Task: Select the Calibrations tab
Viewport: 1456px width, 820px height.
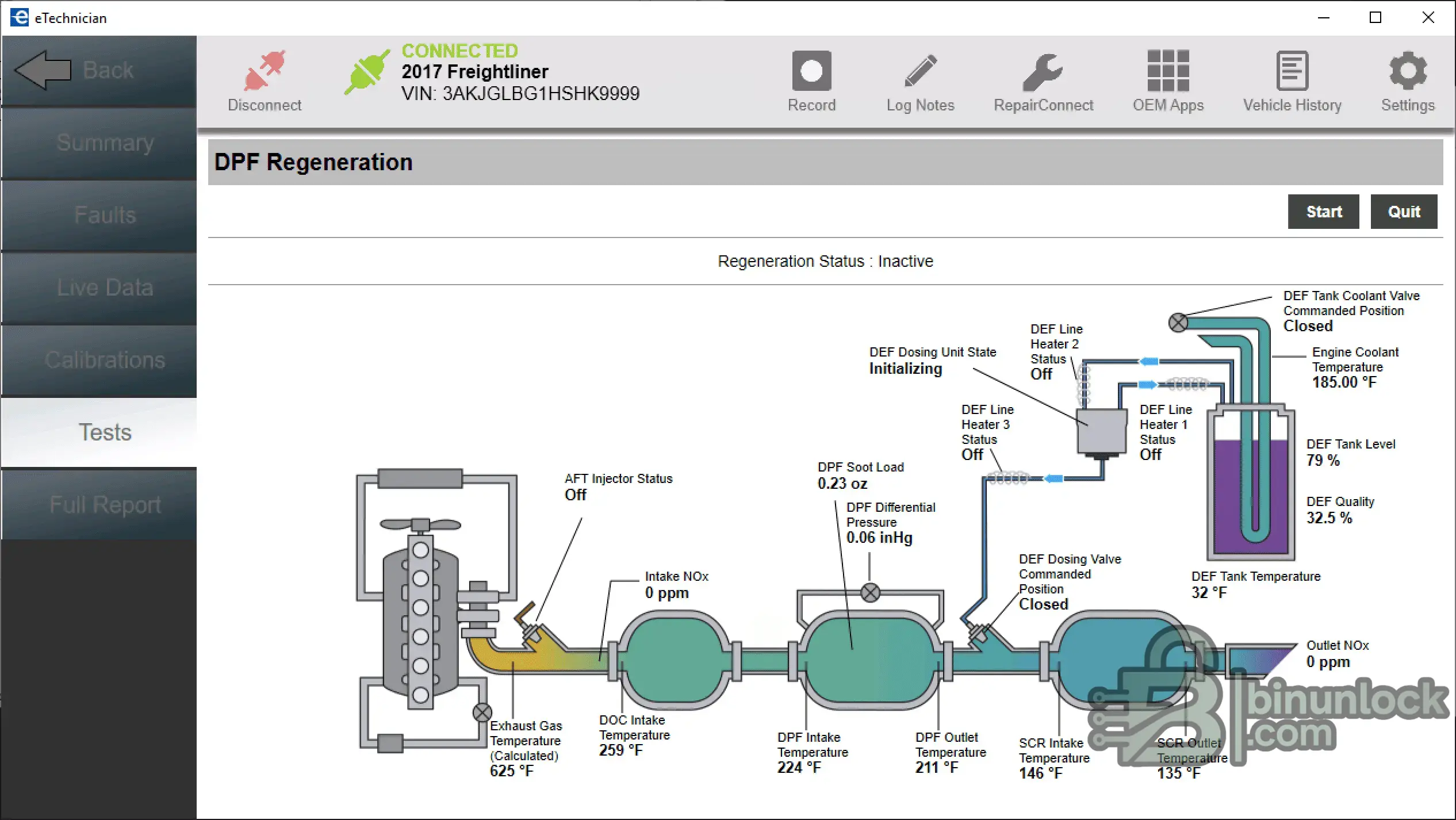Action: (x=99, y=361)
